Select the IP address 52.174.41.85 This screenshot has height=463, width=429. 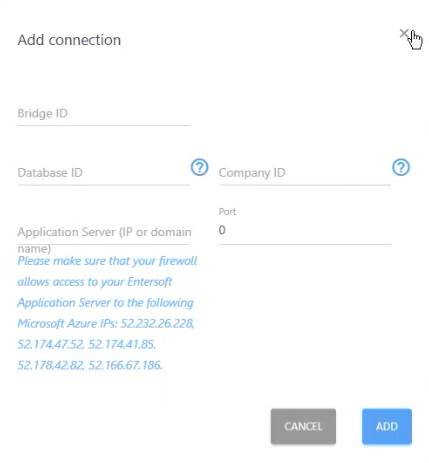[x=122, y=345]
